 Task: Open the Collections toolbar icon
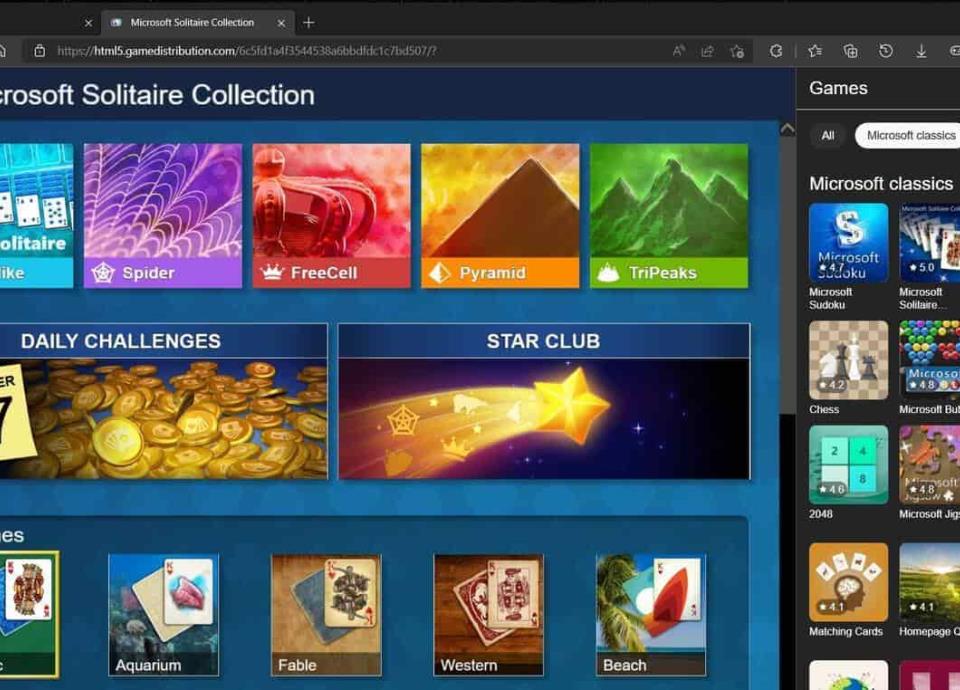pyautogui.click(x=850, y=51)
